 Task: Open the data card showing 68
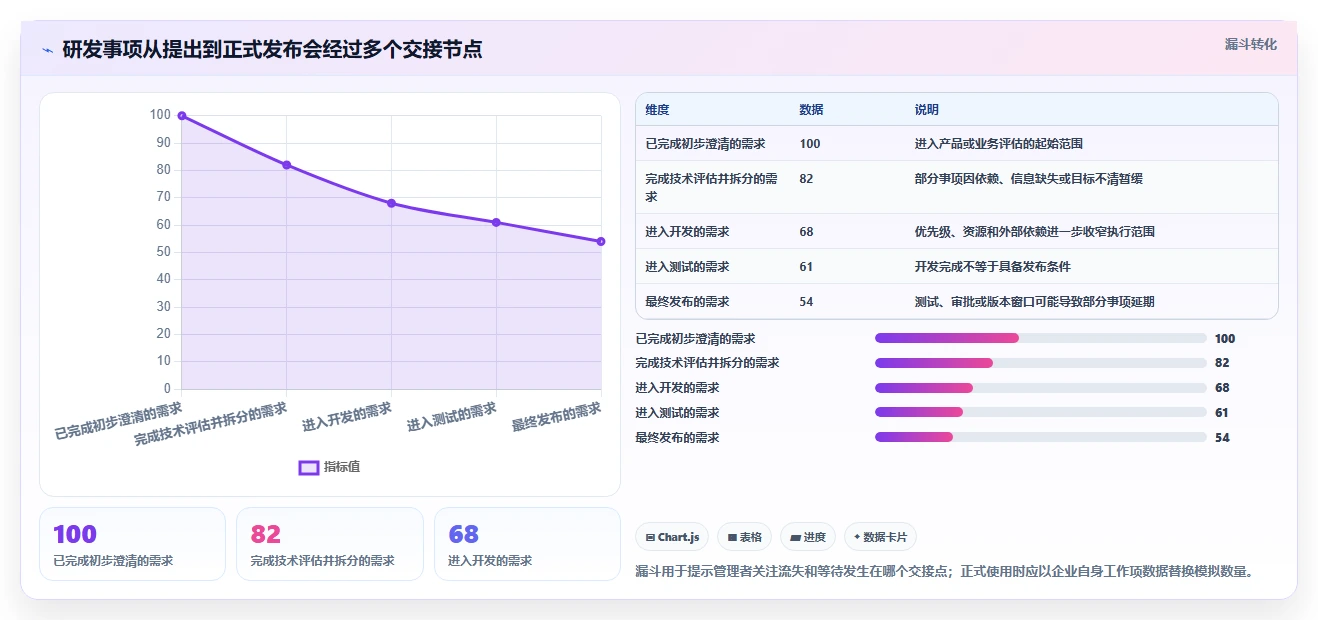pos(528,544)
